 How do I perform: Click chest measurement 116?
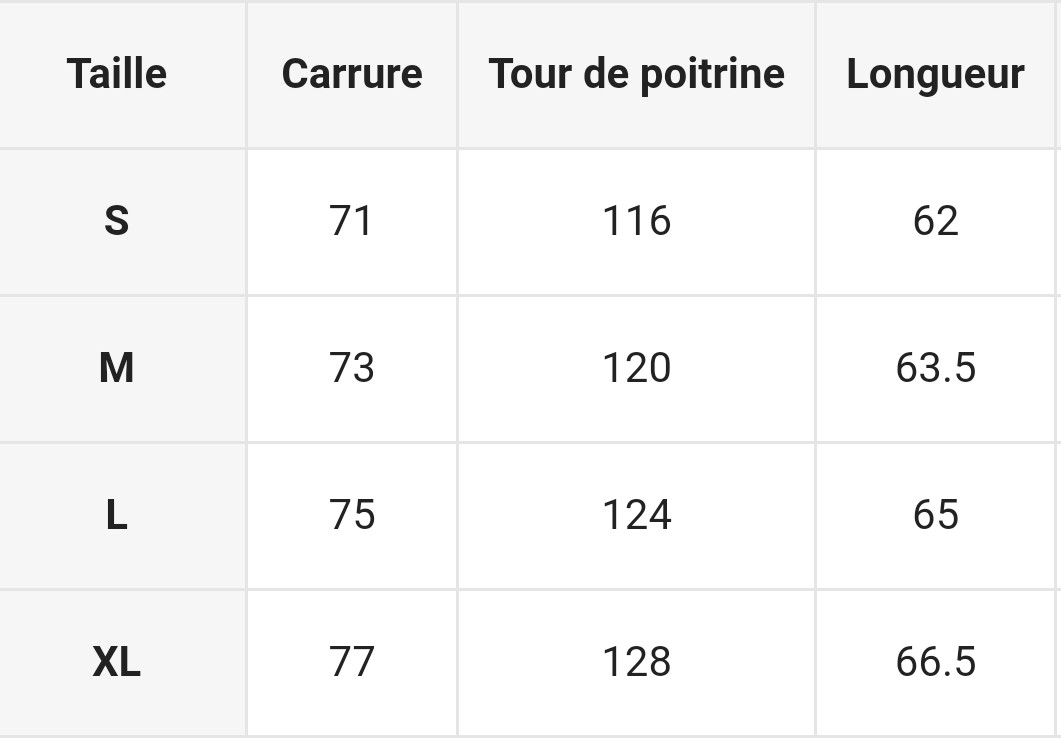[636, 221]
